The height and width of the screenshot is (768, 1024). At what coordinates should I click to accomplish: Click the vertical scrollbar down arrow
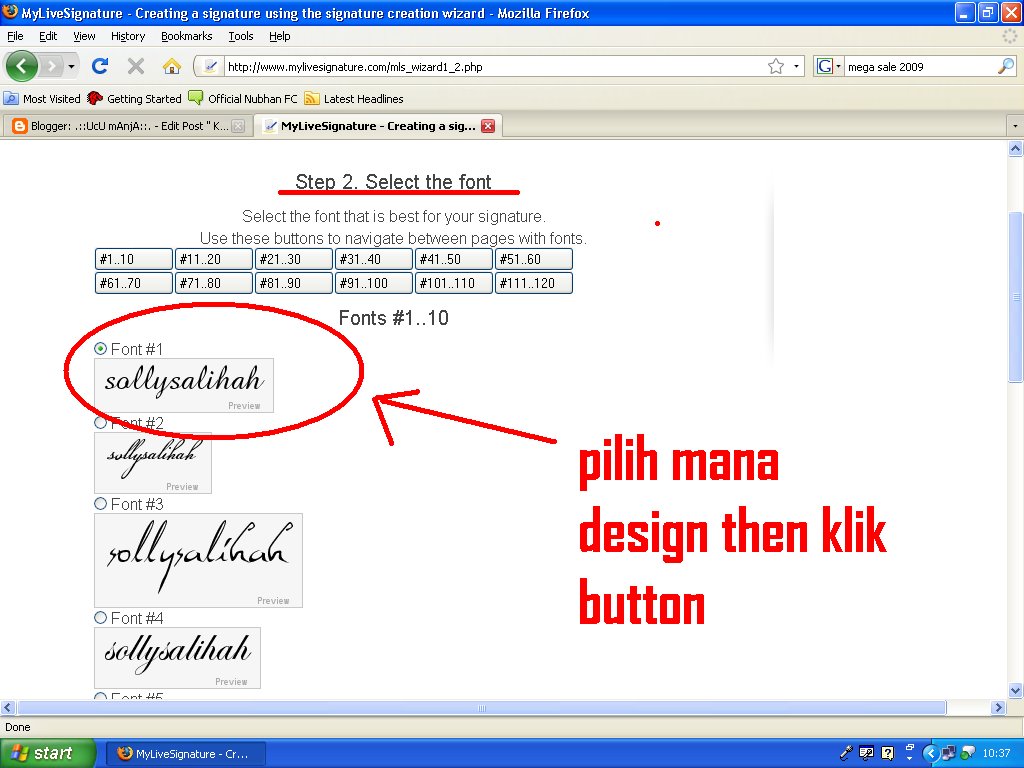click(1016, 690)
